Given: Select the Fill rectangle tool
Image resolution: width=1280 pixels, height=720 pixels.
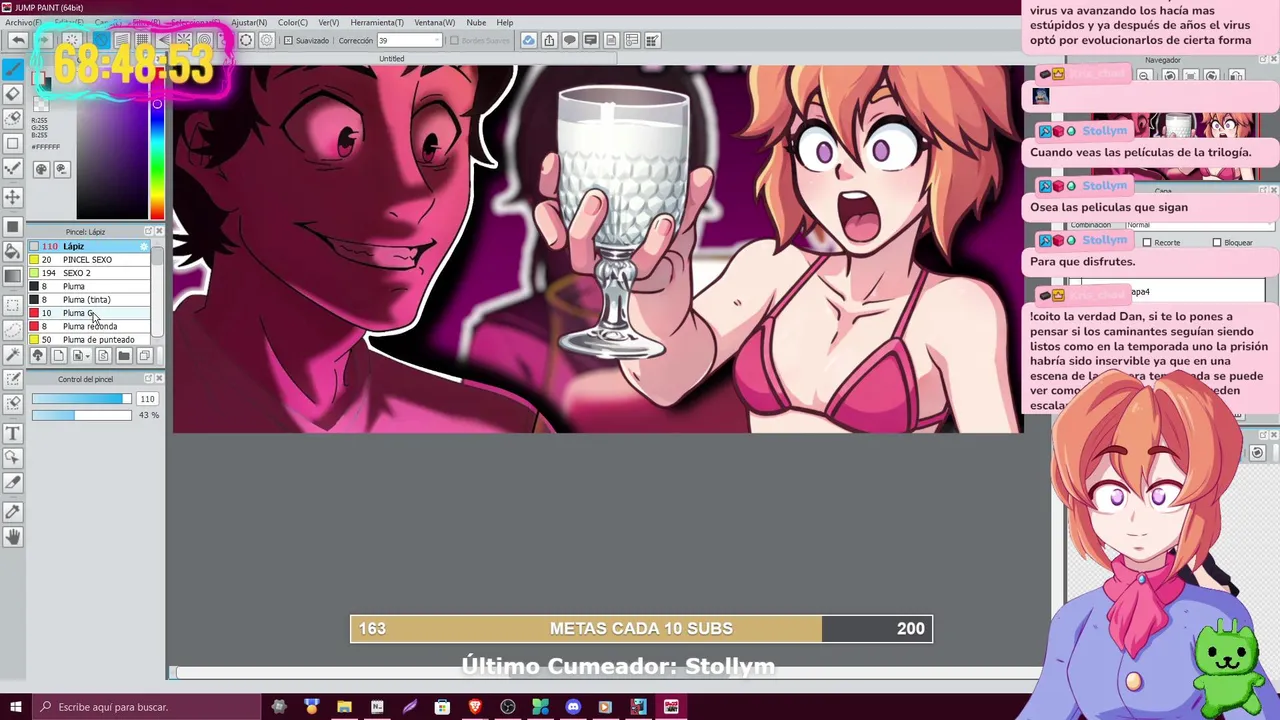Looking at the screenshot, I should 13,226.
